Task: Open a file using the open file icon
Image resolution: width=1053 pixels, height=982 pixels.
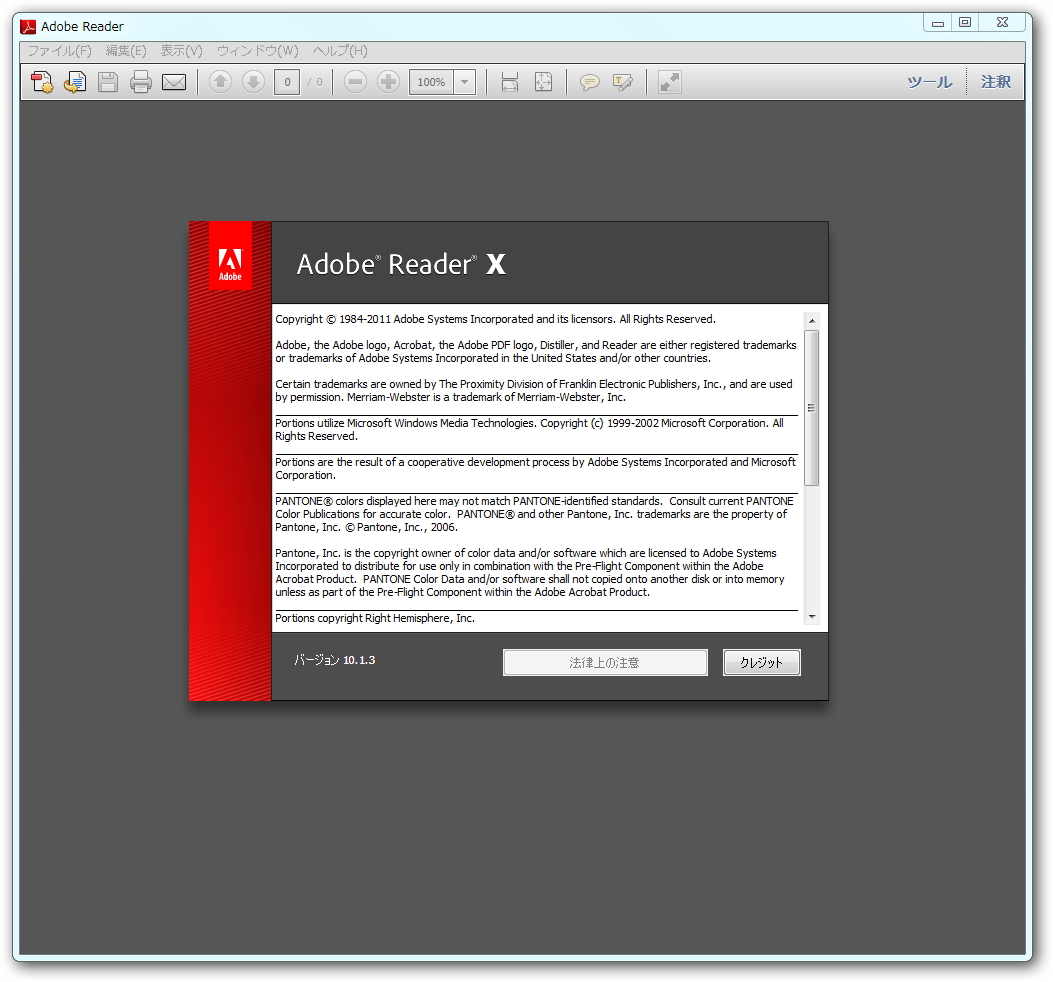Action: [x=42, y=82]
